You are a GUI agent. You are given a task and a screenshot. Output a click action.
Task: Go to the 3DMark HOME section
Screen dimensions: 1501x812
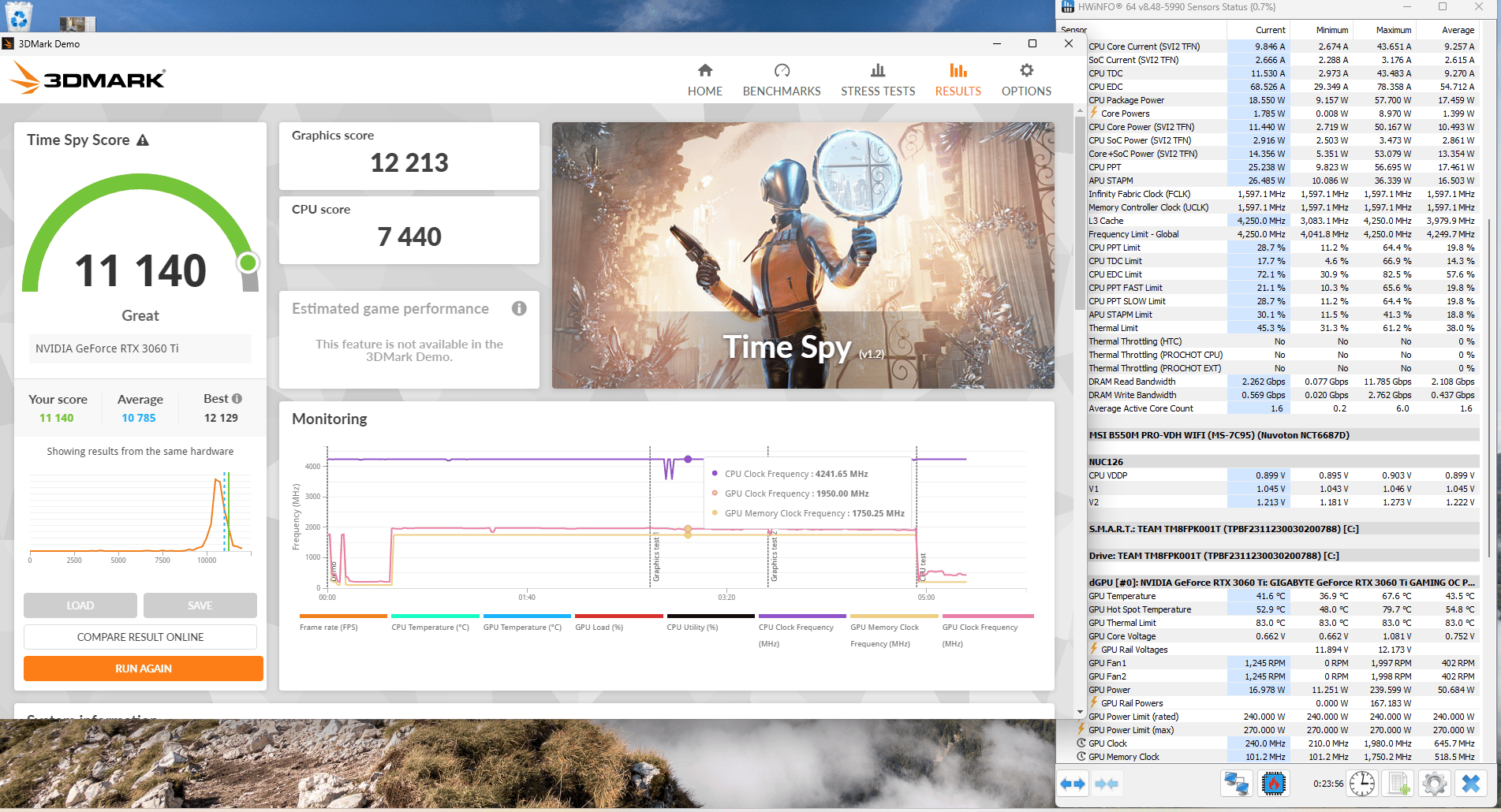(x=704, y=80)
